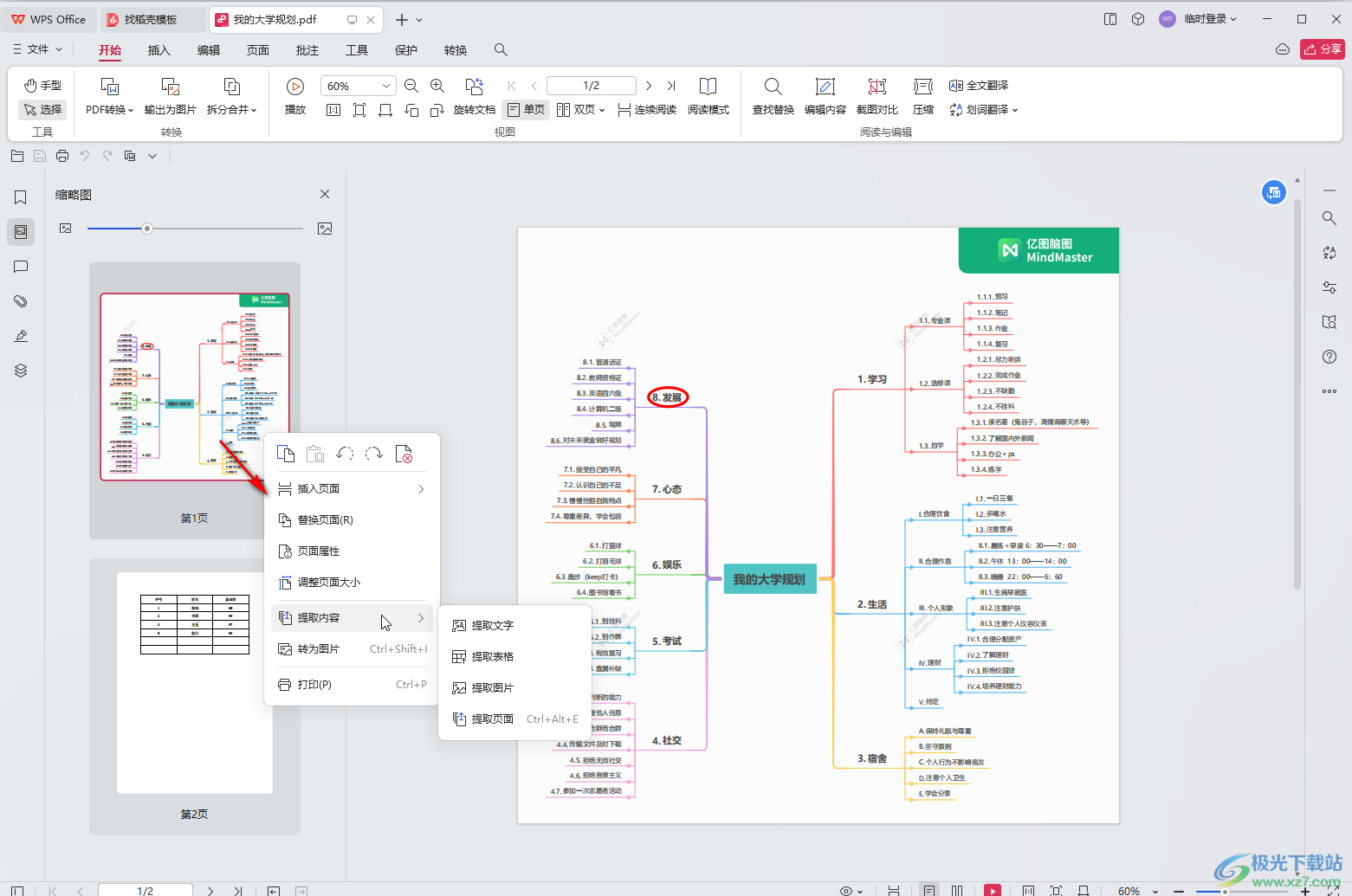Viewport: 1352px width, 896px height.
Task: Toggle 单页 single page view
Action: (x=526, y=109)
